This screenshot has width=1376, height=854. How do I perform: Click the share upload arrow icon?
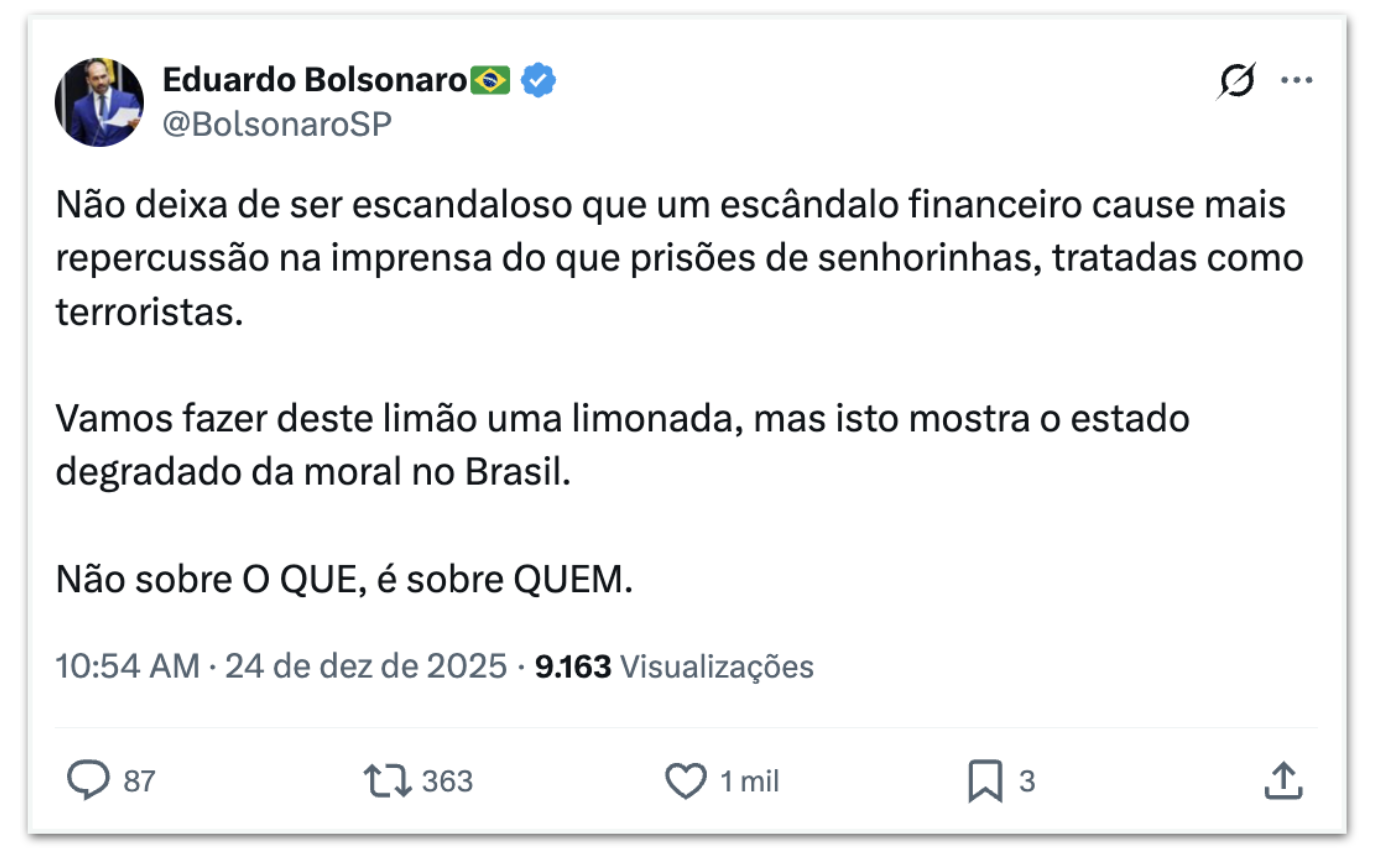(x=1283, y=781)
